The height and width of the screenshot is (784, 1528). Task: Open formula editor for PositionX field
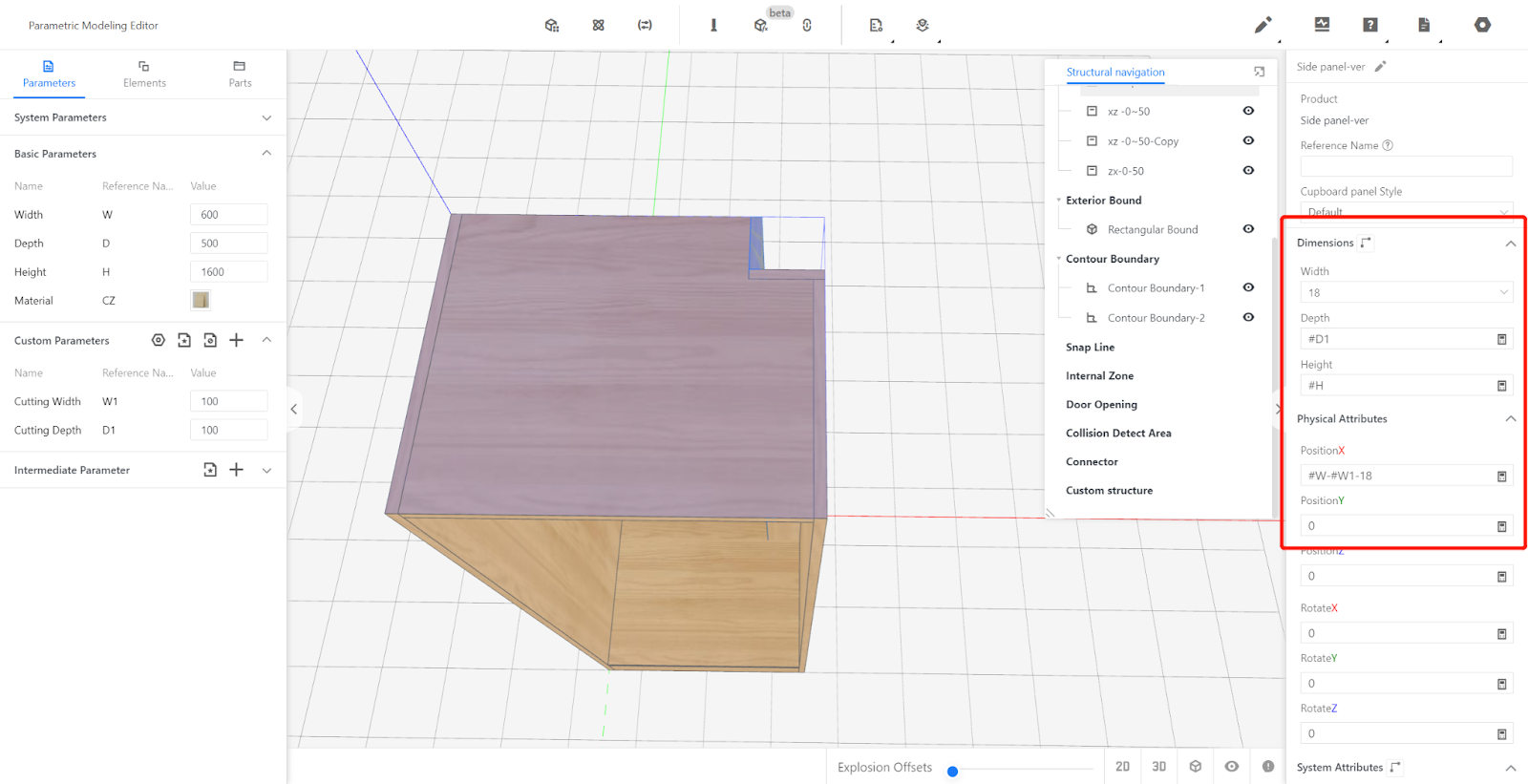tap(1501, 476)
